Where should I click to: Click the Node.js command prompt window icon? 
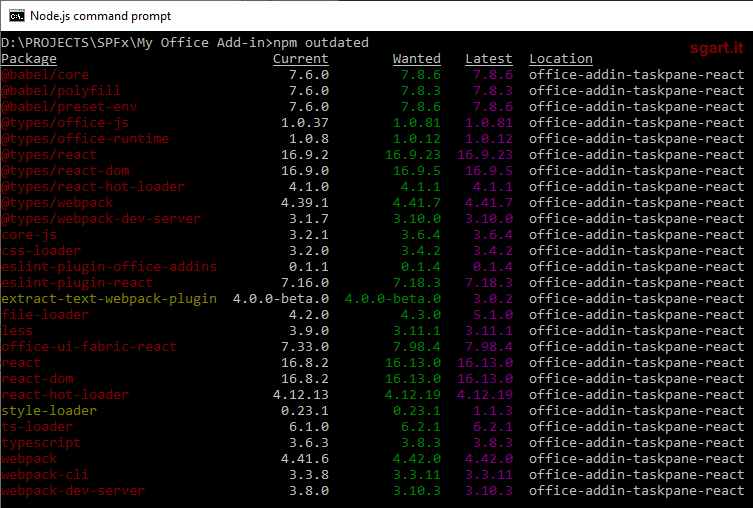click(17, 16)
